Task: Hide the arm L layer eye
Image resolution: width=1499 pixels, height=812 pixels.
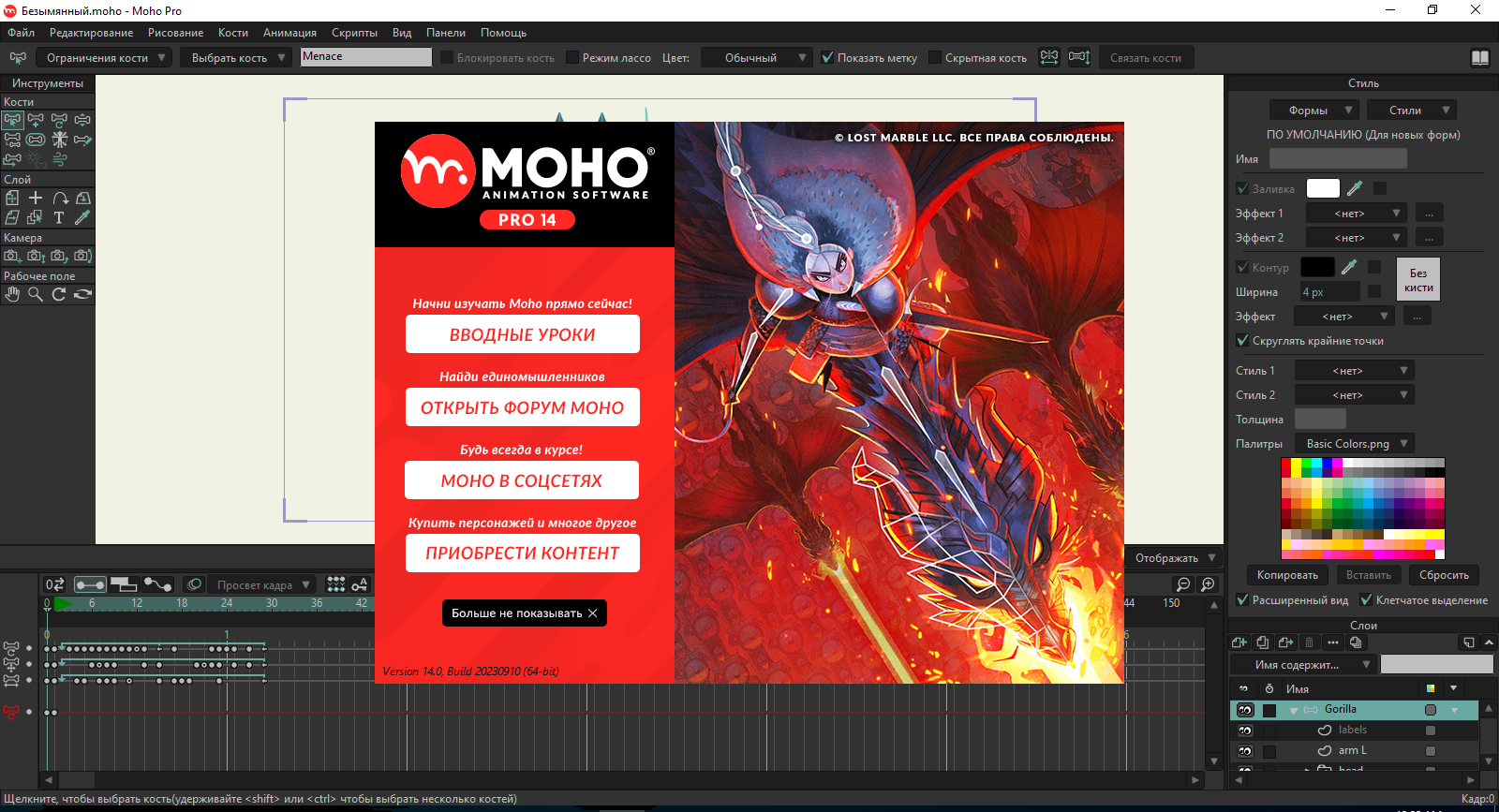Action: click(x=1245, y=751)
